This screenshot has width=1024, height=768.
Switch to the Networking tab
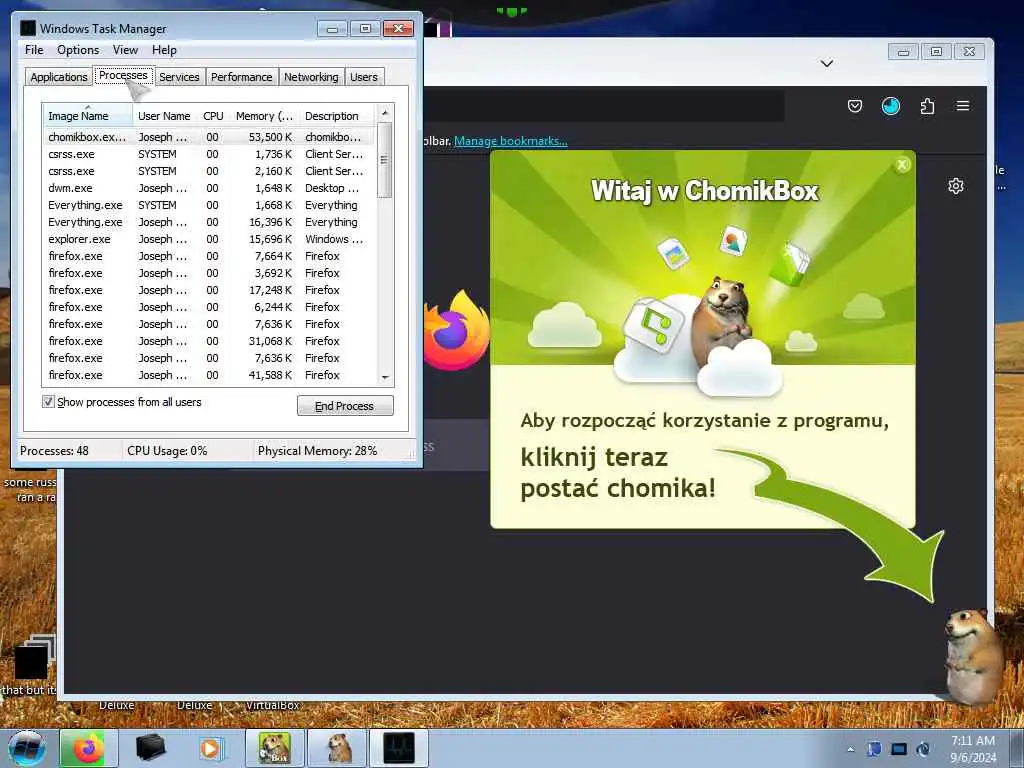(311, 77)
